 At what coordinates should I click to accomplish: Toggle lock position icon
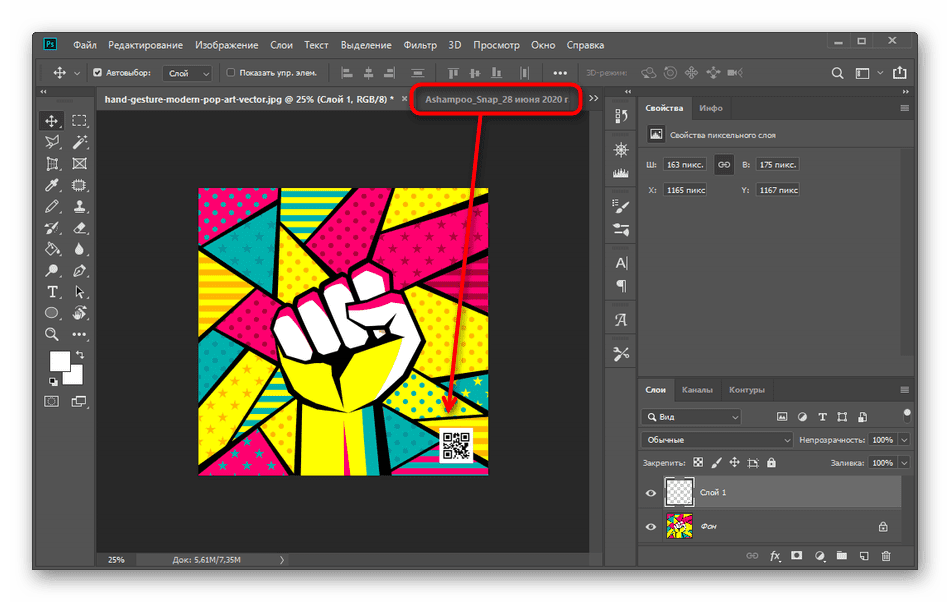[x=734, y=463]
